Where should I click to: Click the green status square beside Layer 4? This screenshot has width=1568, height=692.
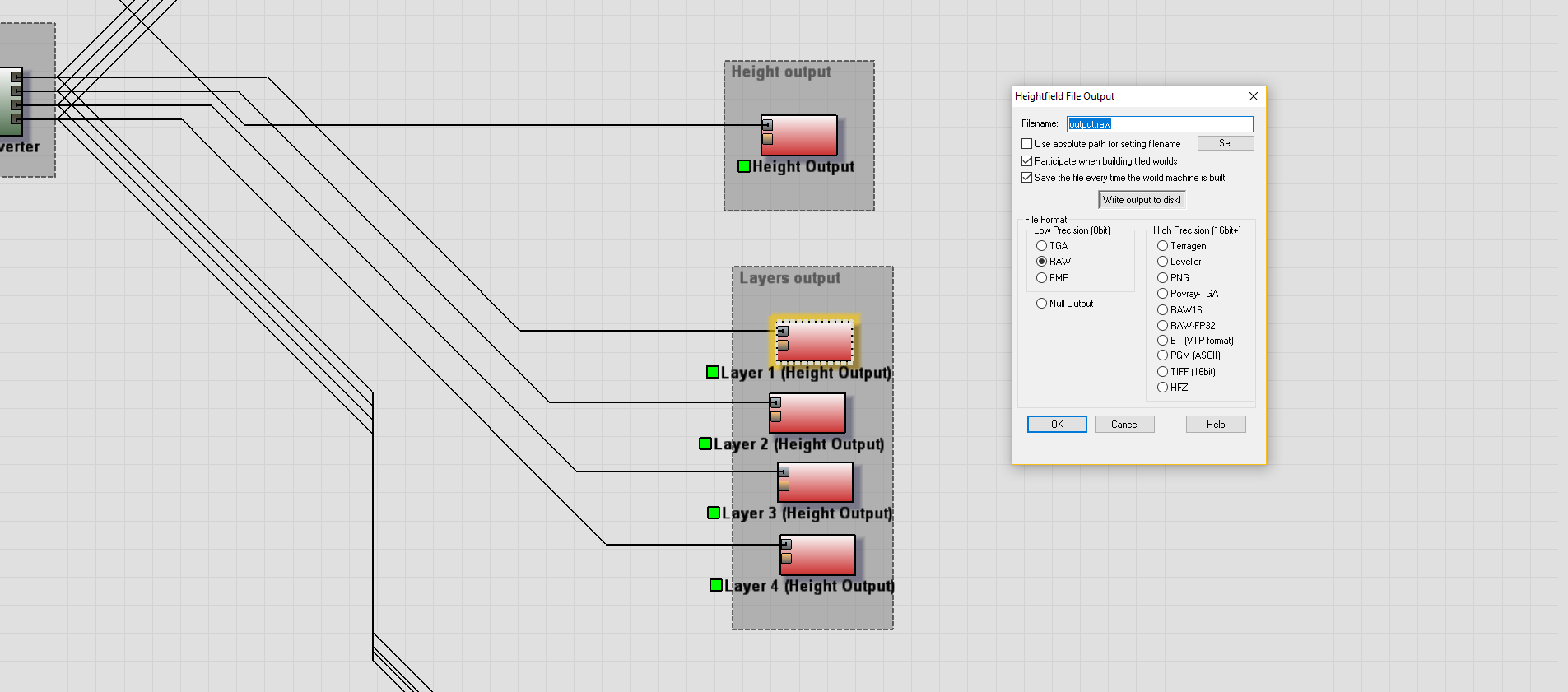pos(716,585)
